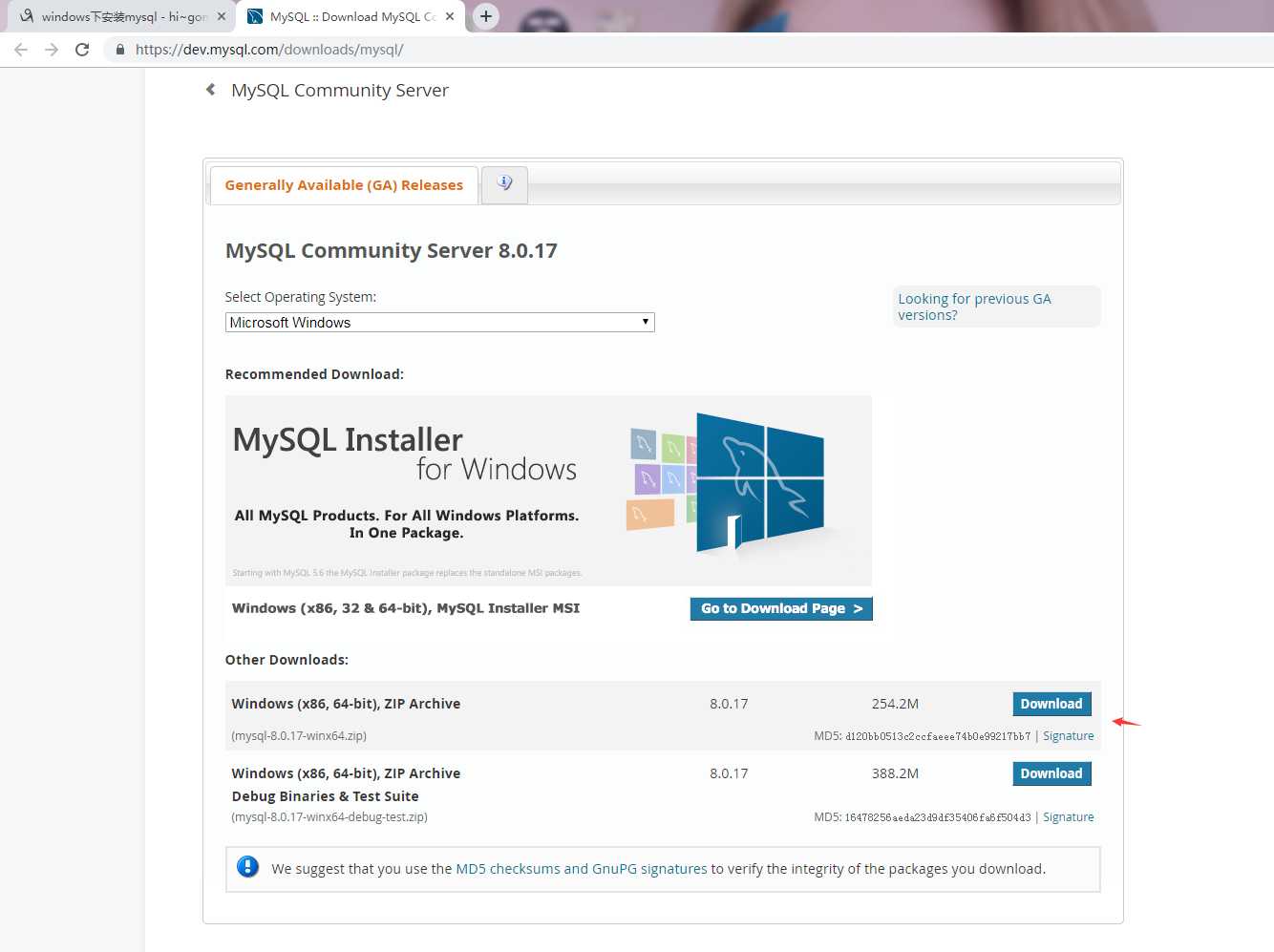The height and width of the screenshot is (952, 1274).
Task: Click the padlock icon in the address bar
Action: tap(119, 50)
